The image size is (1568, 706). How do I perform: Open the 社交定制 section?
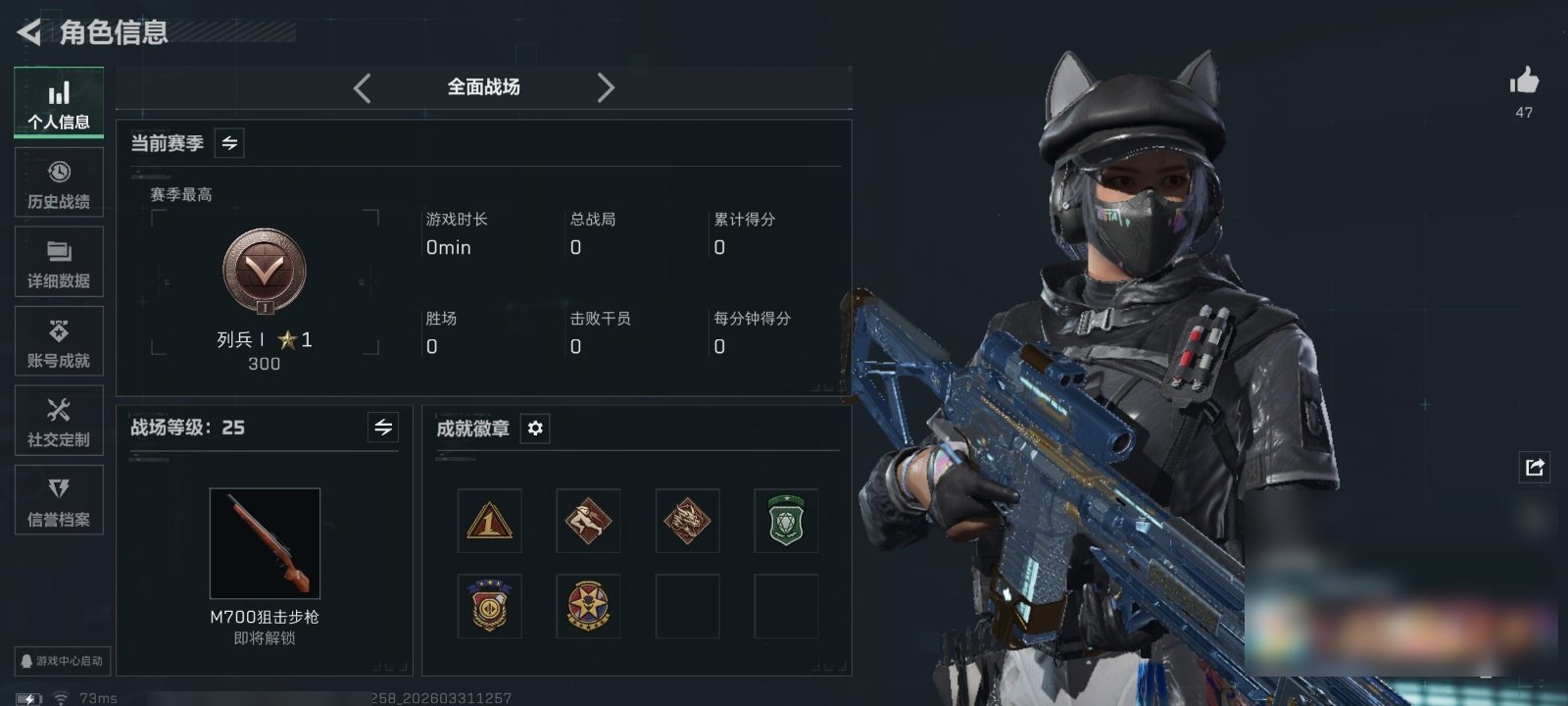(x=59, y=422)
